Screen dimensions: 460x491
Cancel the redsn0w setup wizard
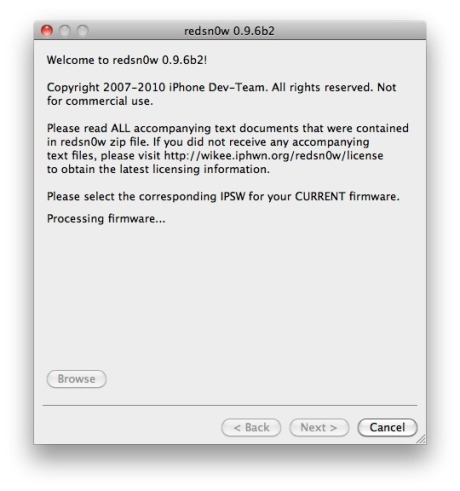point(387,428)
